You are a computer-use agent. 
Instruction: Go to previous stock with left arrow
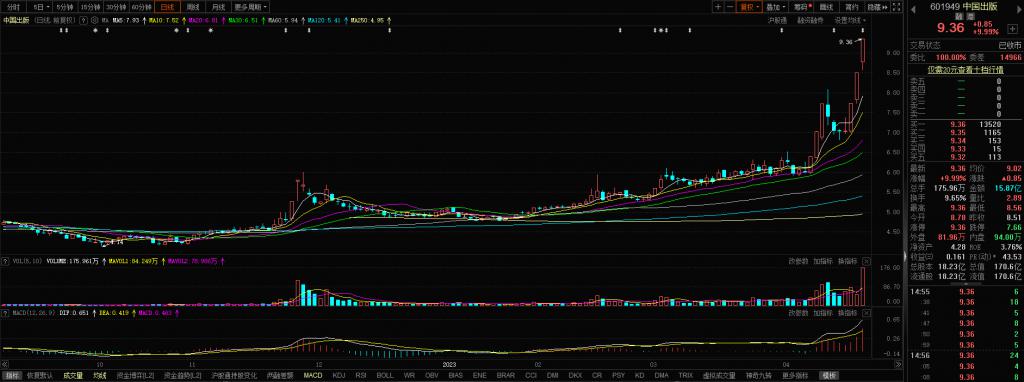pyautogui.click(x=914, y=9)
